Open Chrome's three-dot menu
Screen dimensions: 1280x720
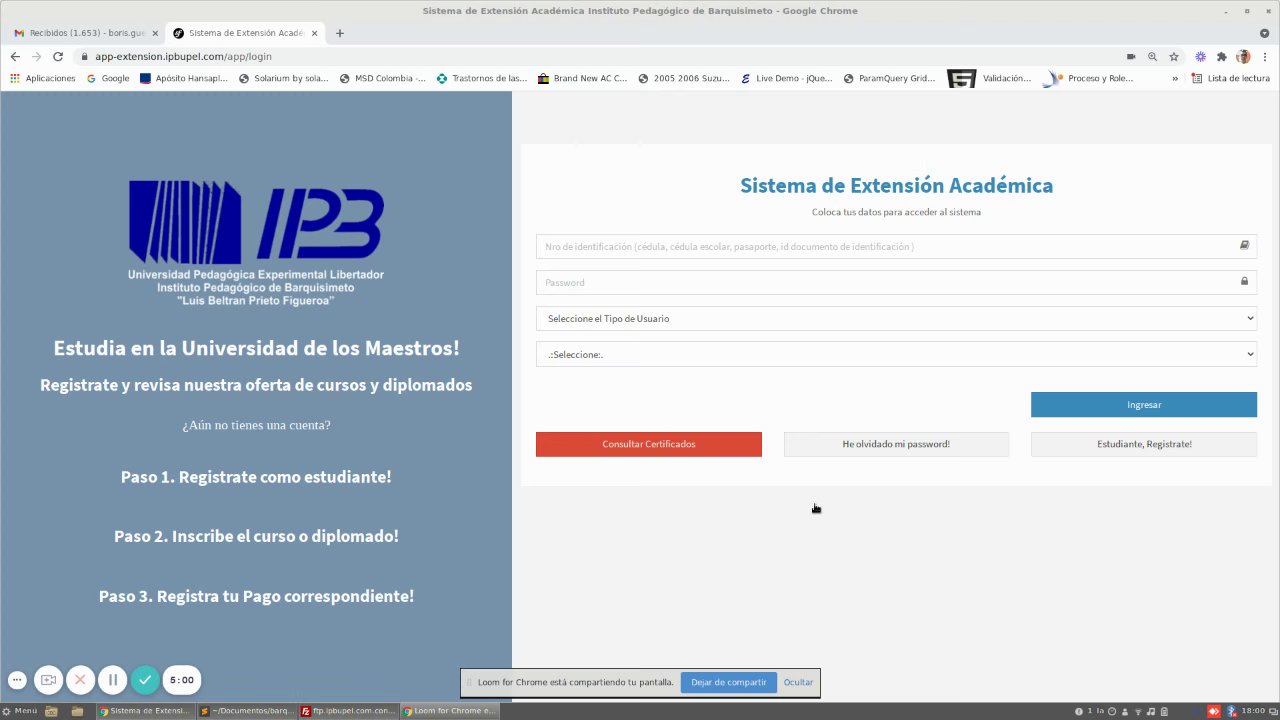1264,57
